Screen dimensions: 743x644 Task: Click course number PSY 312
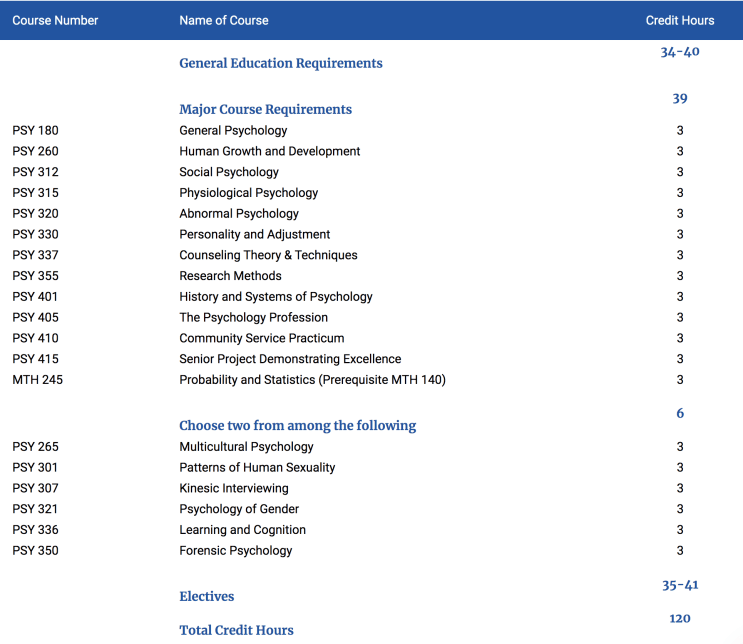36,172
